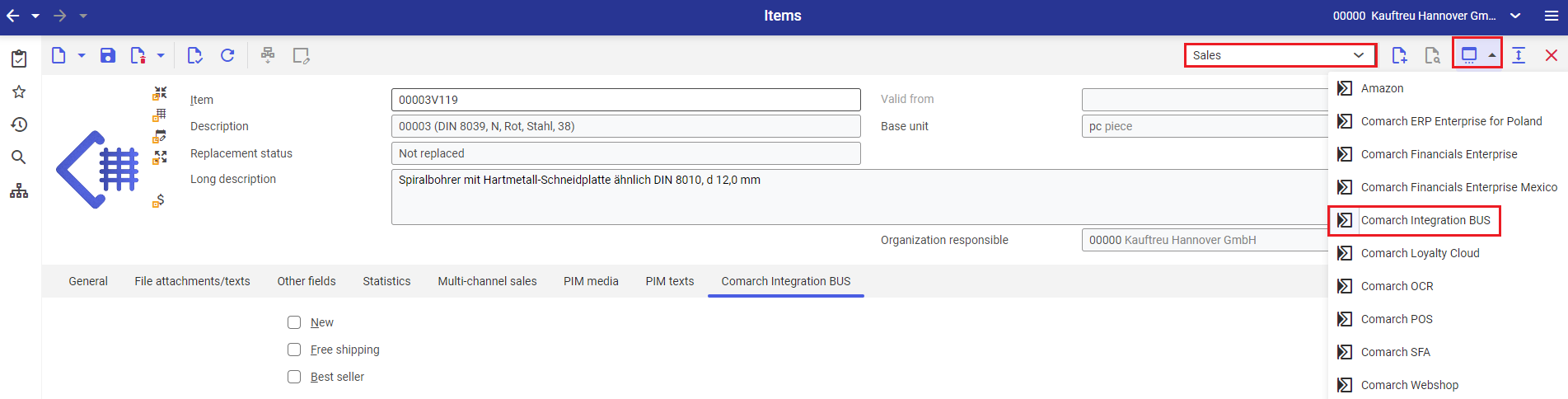1568x399 pixels.
Task: Switch to Multi-channel sales tab
Action: [x=487, y=281]
